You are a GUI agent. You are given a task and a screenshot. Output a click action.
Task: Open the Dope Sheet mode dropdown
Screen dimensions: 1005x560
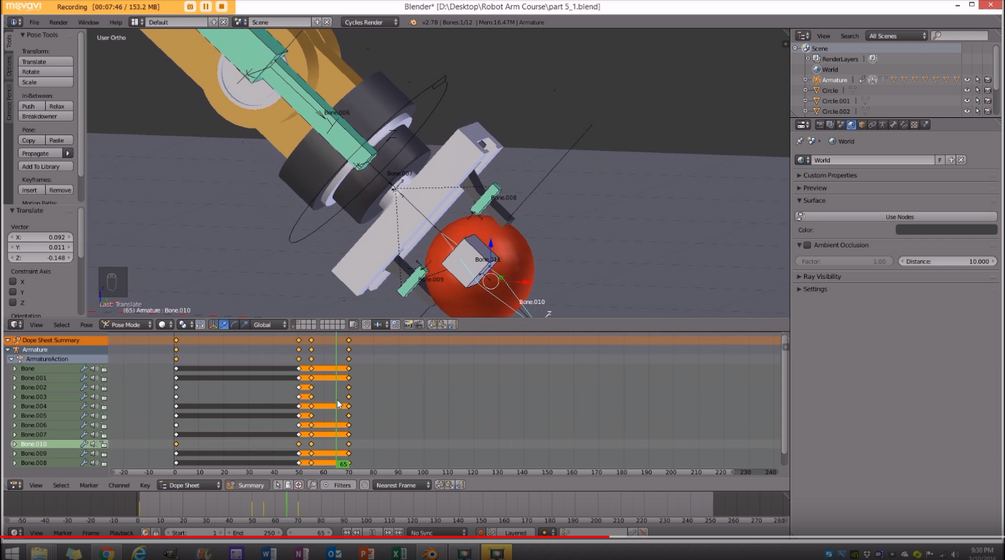coord(189,485)
